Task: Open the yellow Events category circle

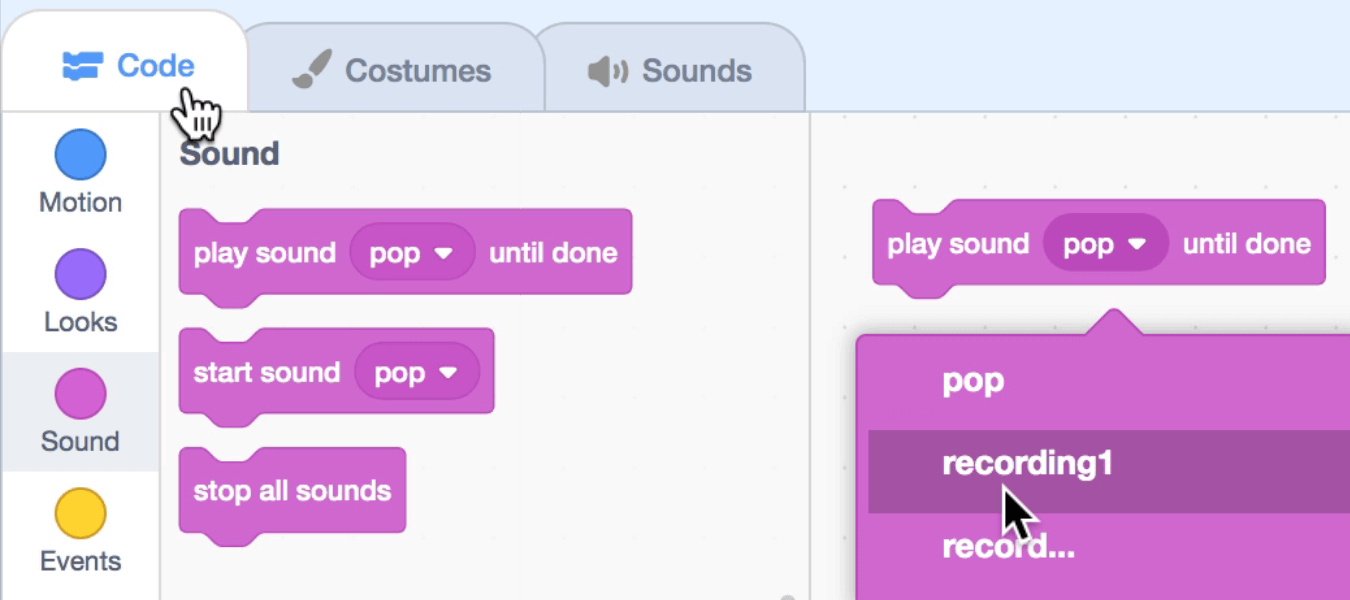Action: click(80, 514)
